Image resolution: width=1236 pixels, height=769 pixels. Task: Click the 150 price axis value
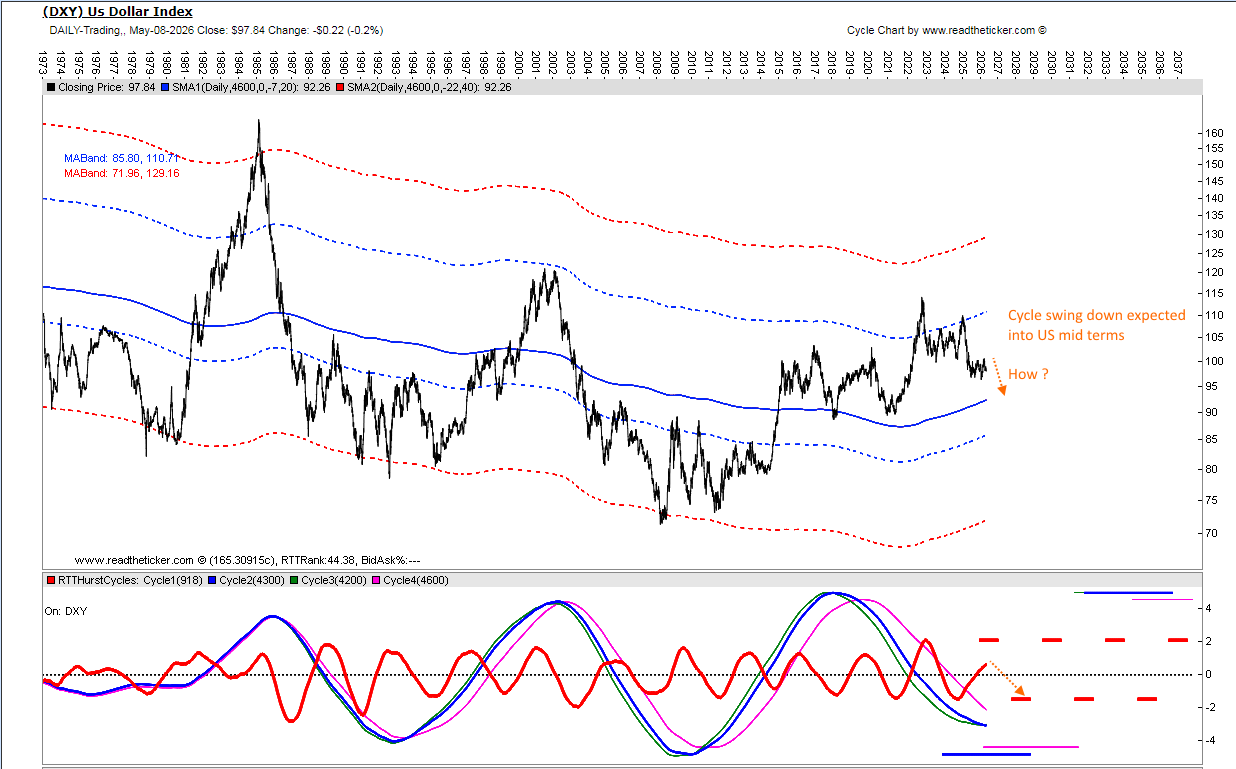[x=1212, y=164]
